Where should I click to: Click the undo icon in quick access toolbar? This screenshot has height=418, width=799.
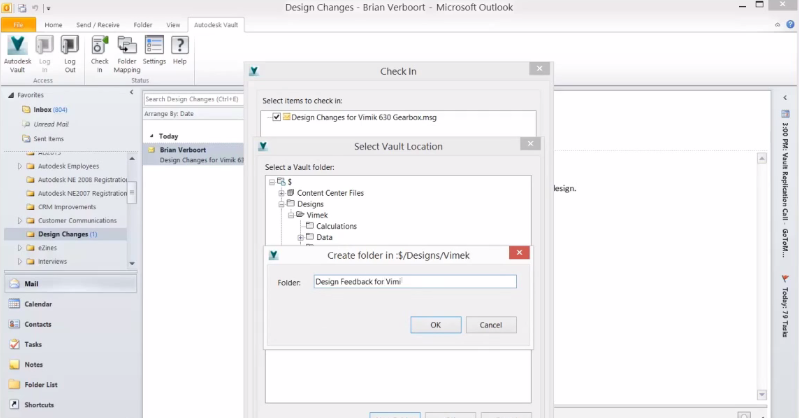pyautogui.click(x=35, y=8)
